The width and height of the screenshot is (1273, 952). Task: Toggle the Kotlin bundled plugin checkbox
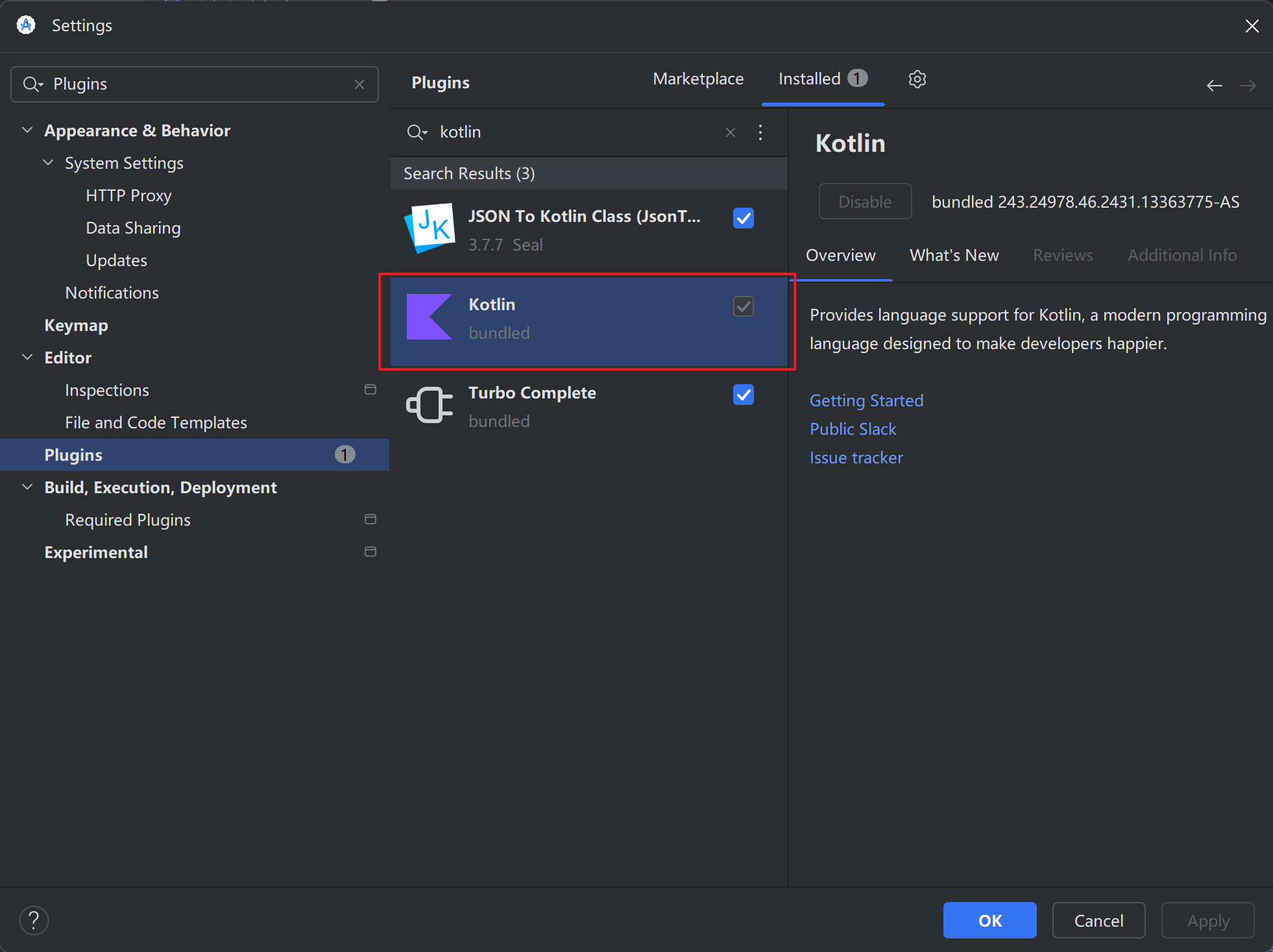(743, 306)
